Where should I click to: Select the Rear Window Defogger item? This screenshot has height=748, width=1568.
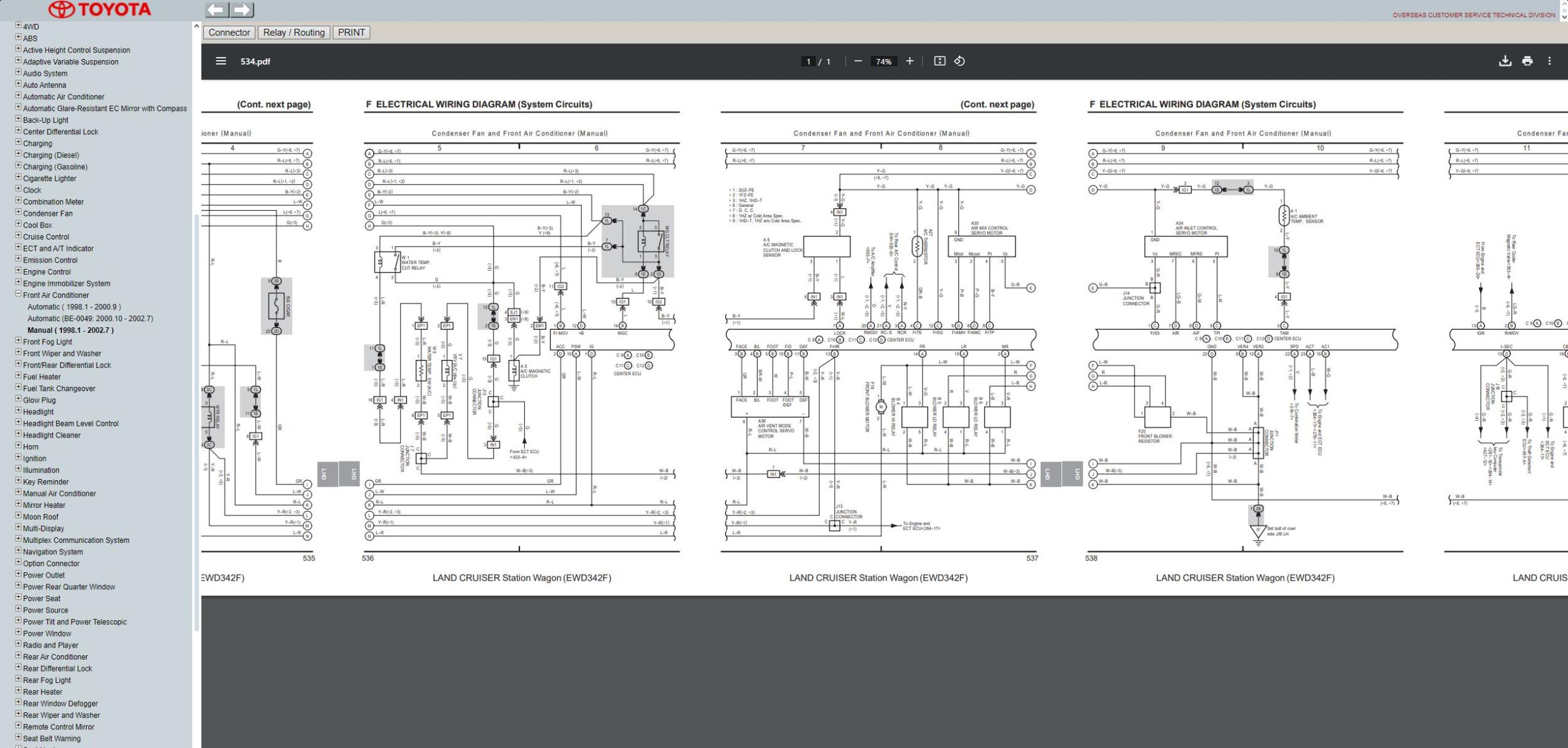60,703
